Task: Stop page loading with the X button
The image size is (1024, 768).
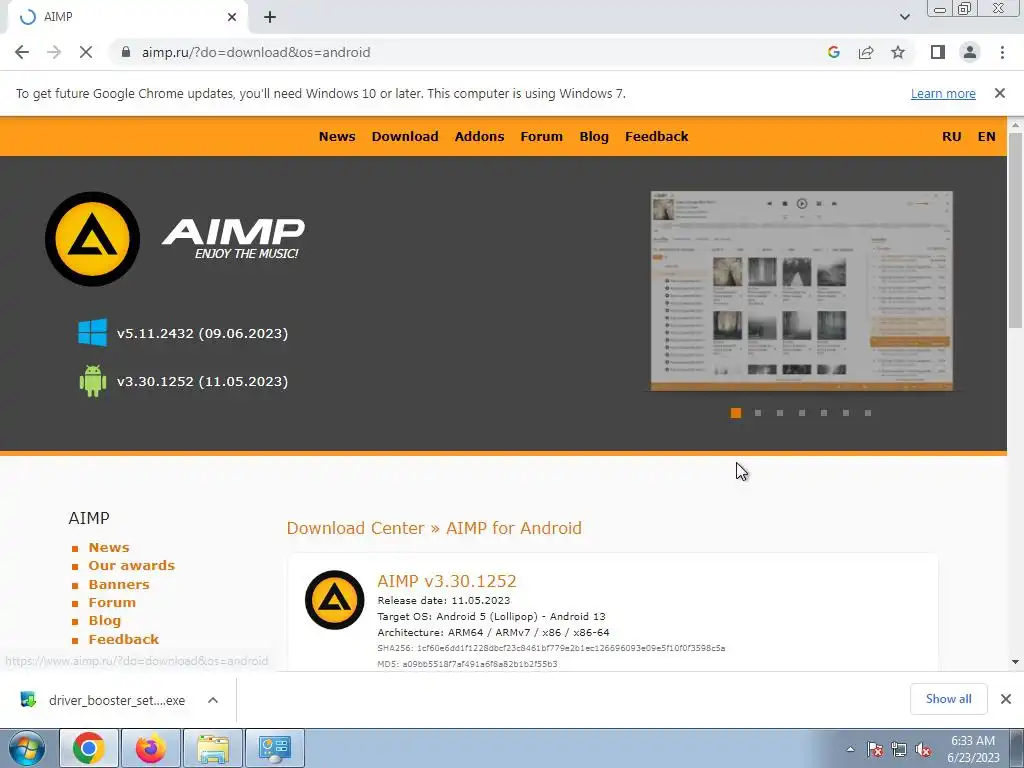Action: (x=86, y=52)
